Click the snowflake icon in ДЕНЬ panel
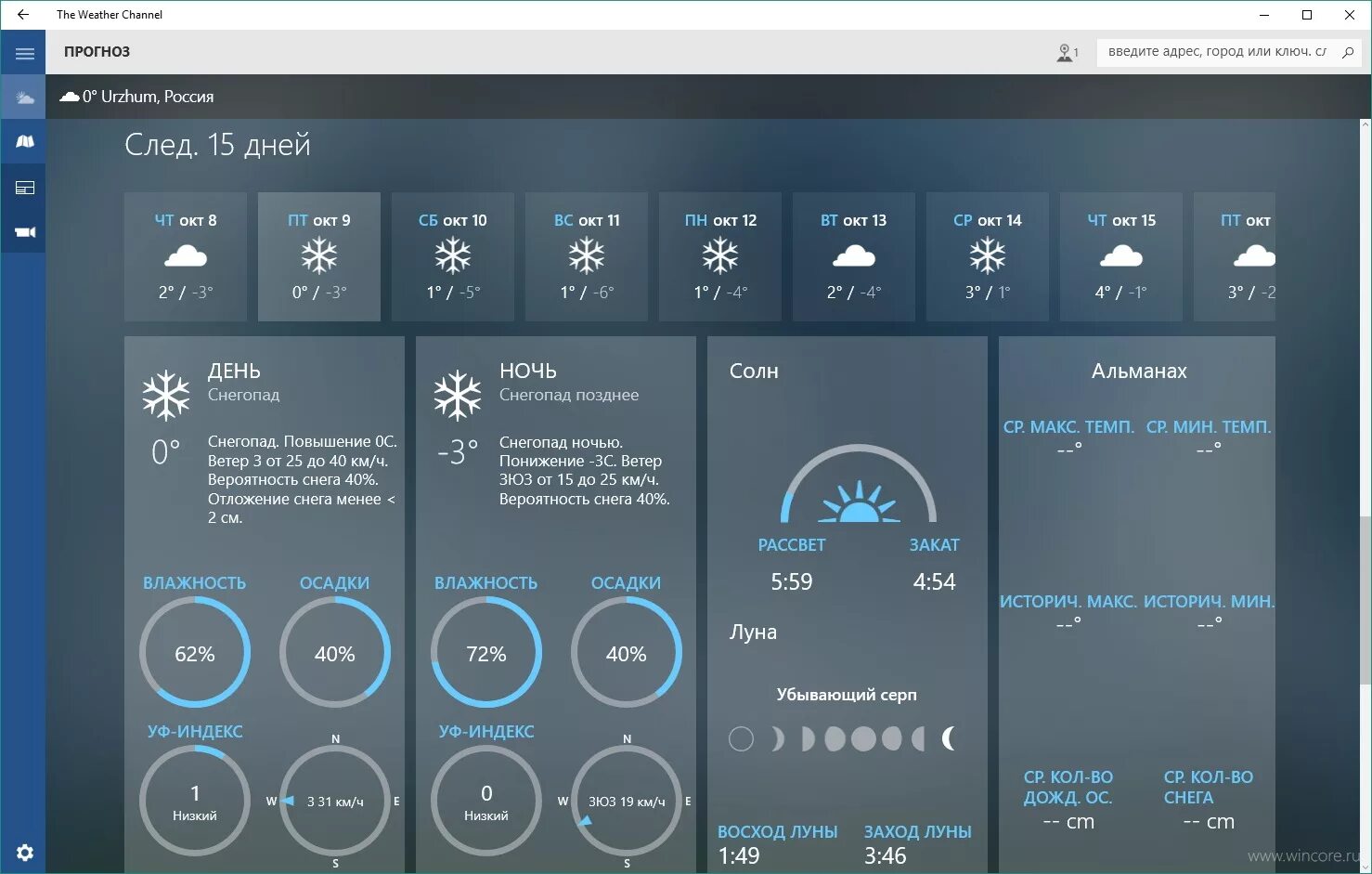 [166, 396]
